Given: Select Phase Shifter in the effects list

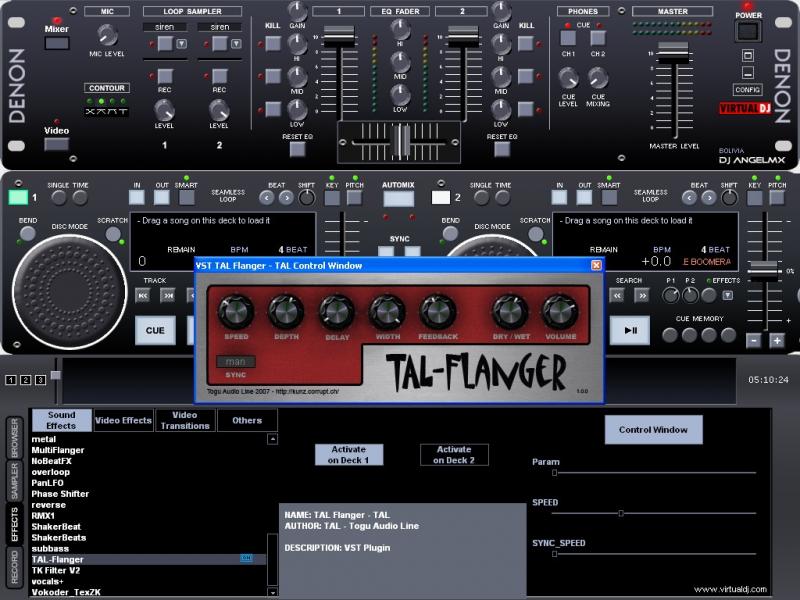Looking at the screenshot, I should click(x=60, y=494).
